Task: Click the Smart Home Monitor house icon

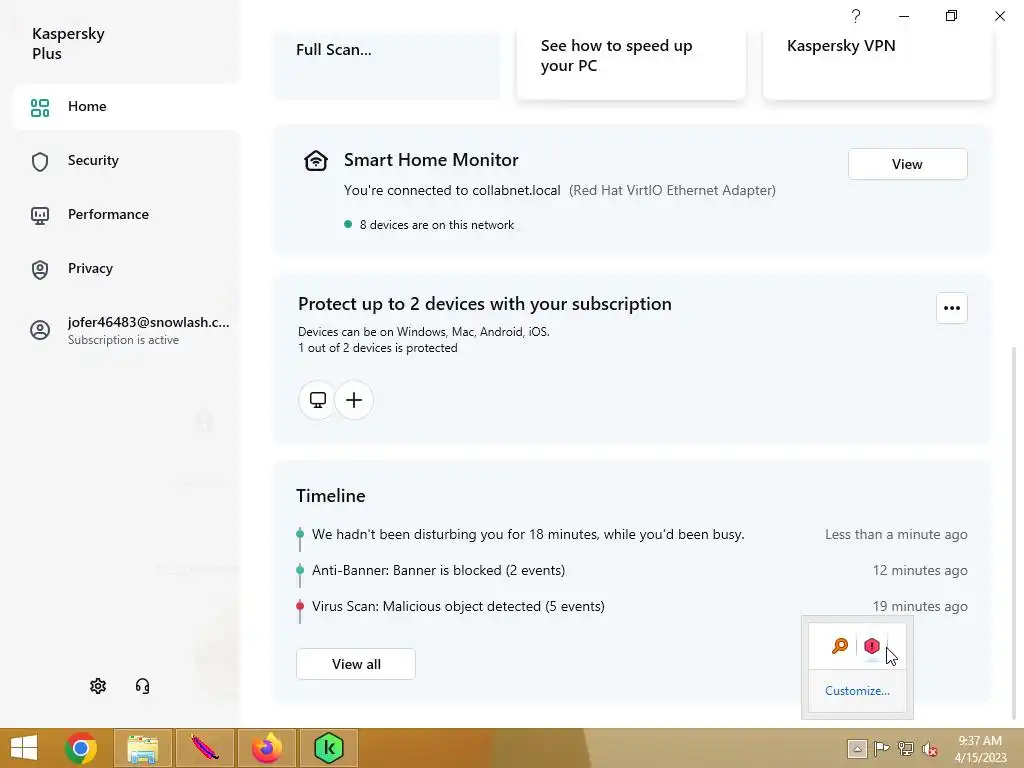Action: click(316, 160)
